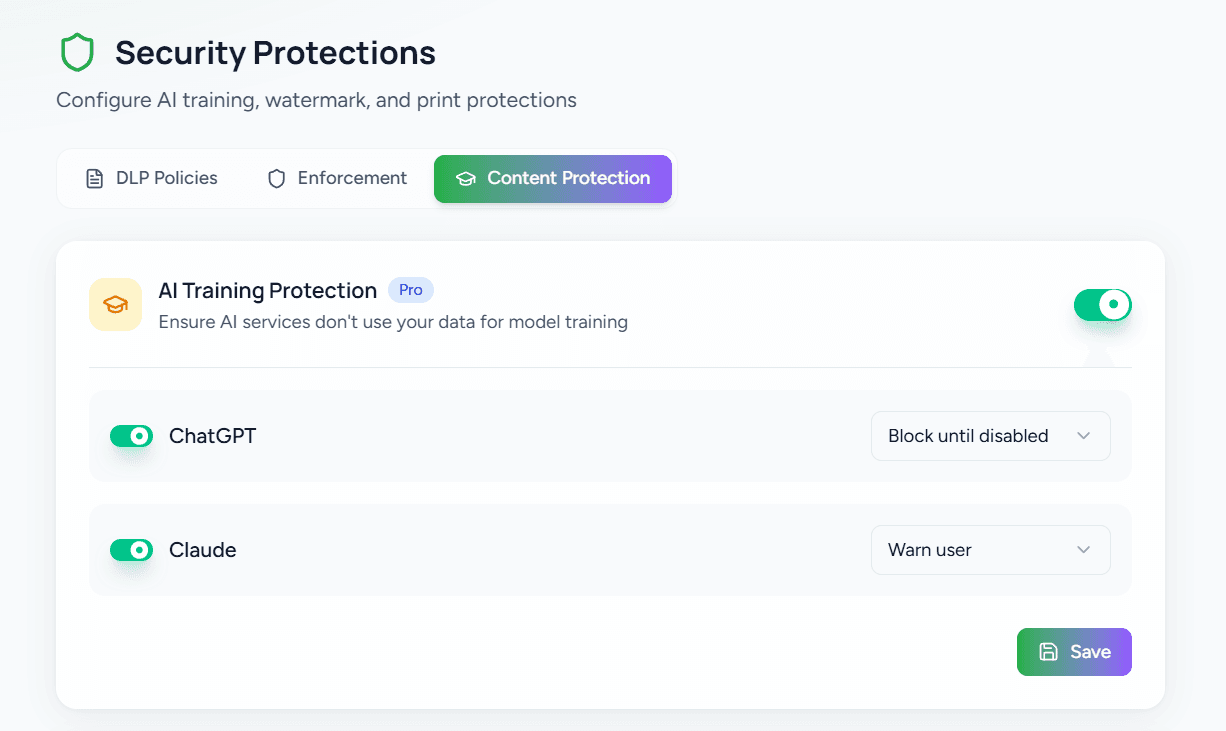Click the graduation cap icon on Content Protection tab
Viewport: 1226px width, 731px height.
click(x=465, y=178)
